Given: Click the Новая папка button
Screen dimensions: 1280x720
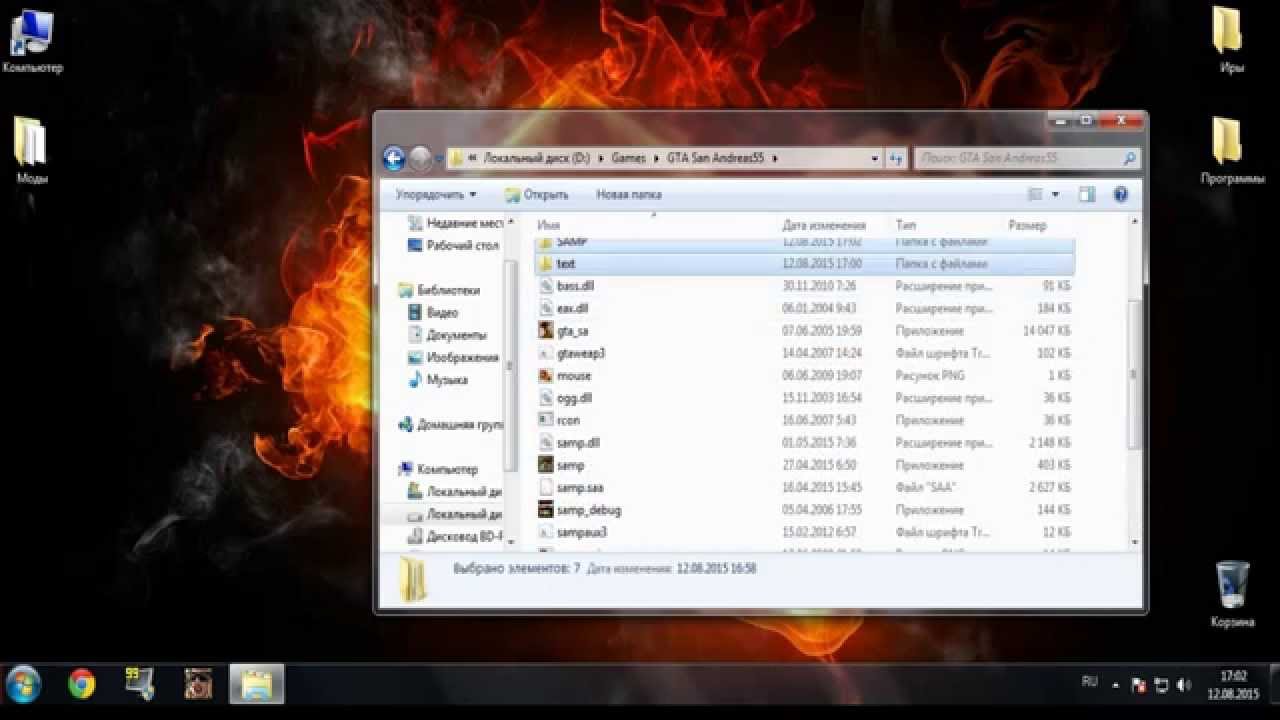Looking at the screenshot, I should click(x=629, y=195).
